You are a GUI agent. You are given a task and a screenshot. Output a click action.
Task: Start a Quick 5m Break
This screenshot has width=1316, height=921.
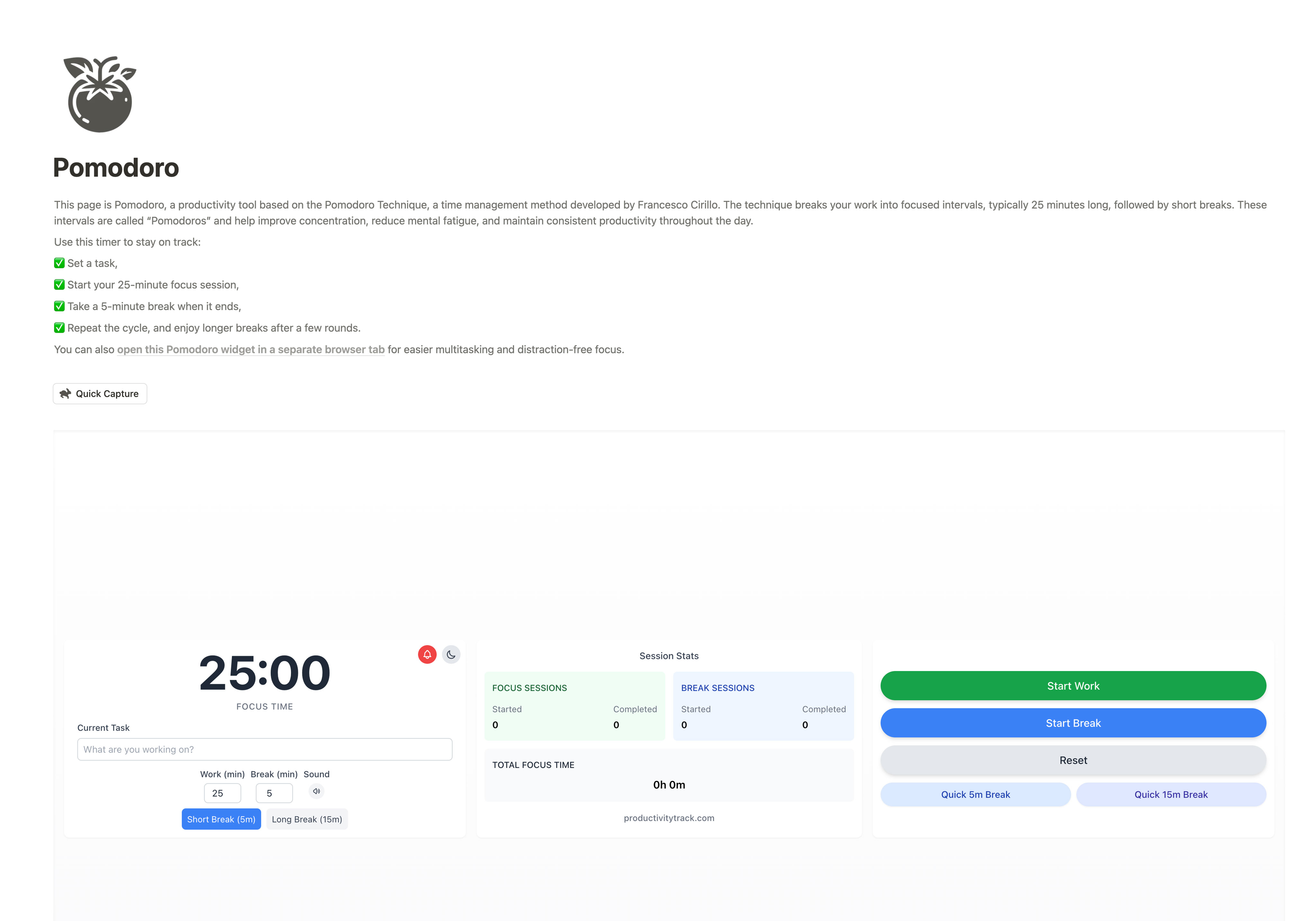coord(976,795)
